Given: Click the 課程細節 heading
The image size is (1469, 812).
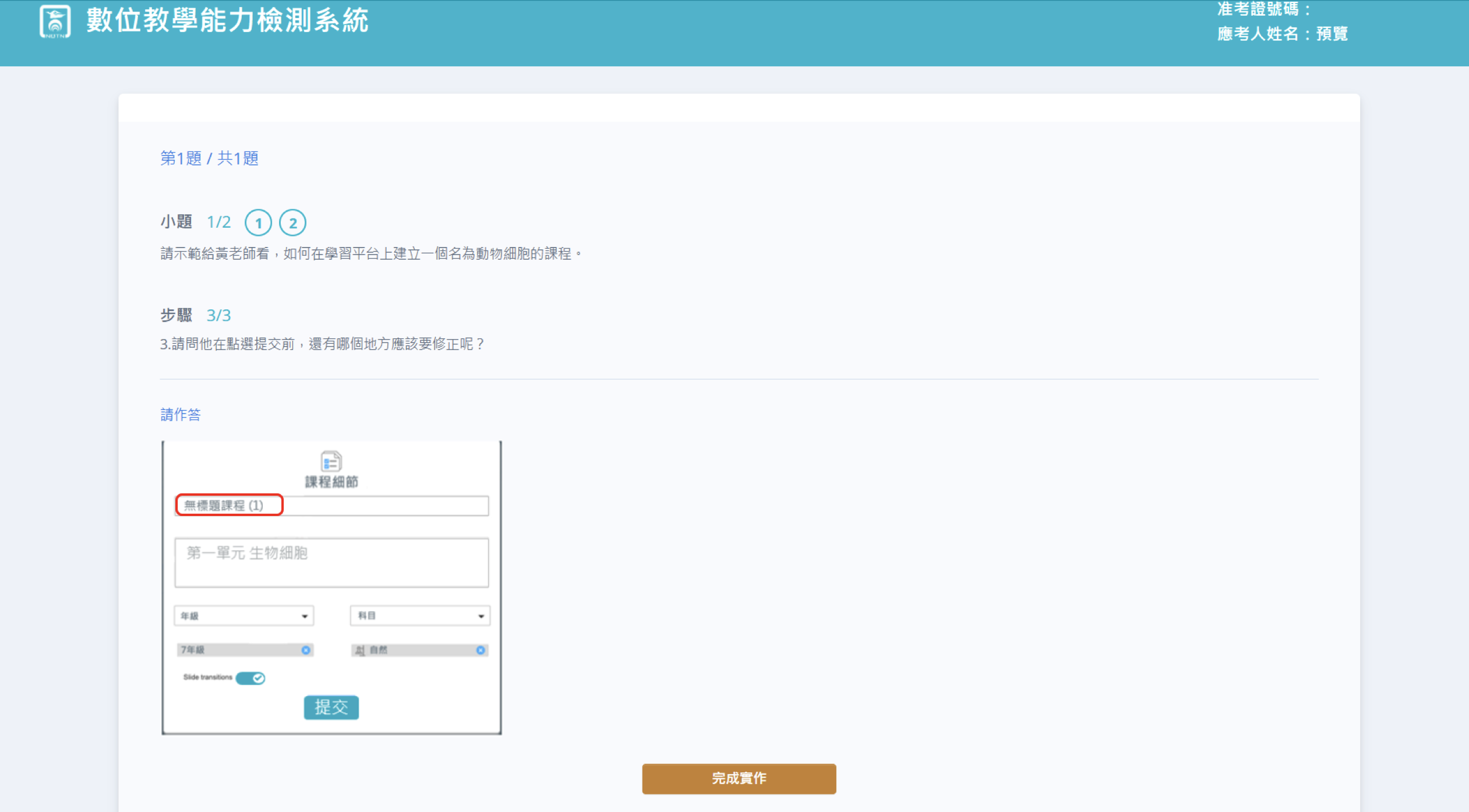Looking at the screenshot, I should 331,482.
